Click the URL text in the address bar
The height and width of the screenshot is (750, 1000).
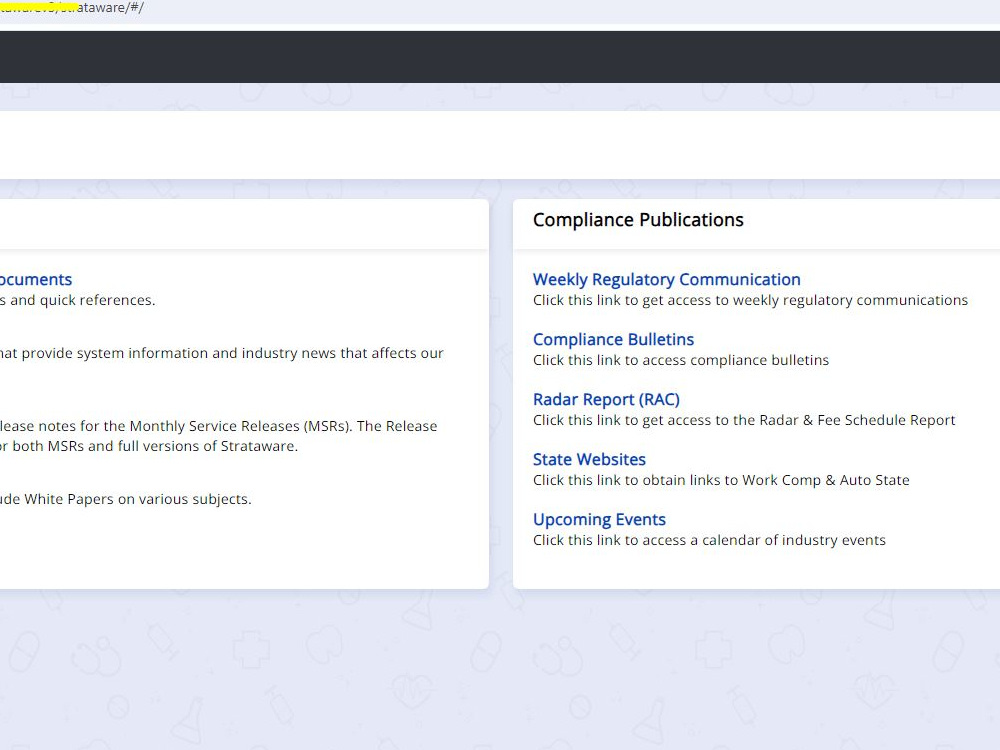click(x=72, y=8)
